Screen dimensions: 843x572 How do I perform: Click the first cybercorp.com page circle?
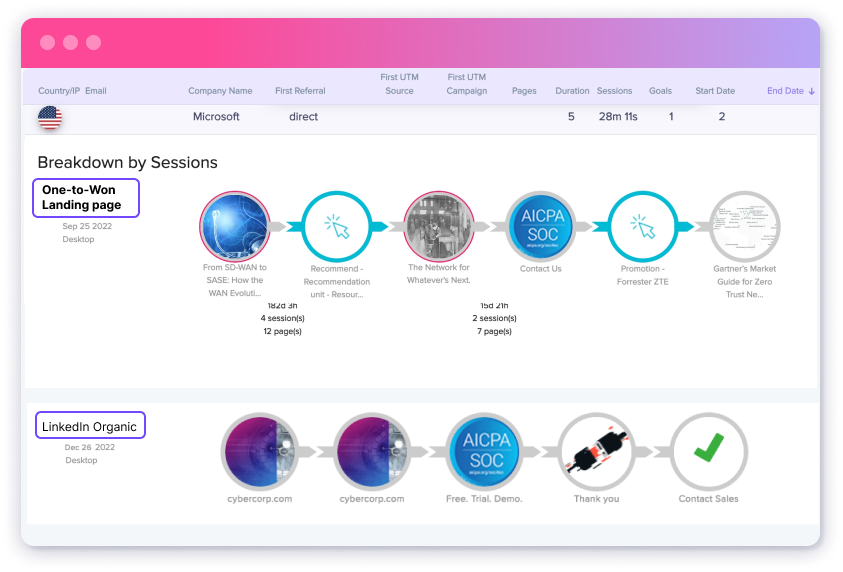[x=260, y=452]
